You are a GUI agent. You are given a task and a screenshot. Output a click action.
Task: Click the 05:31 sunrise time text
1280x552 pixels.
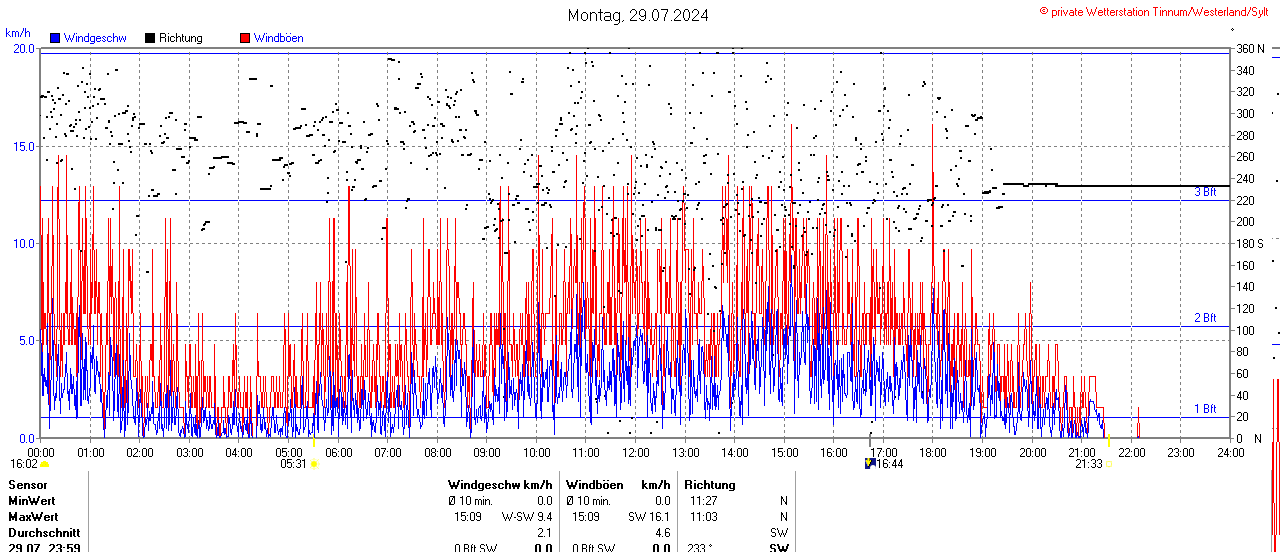coord(293,464)
